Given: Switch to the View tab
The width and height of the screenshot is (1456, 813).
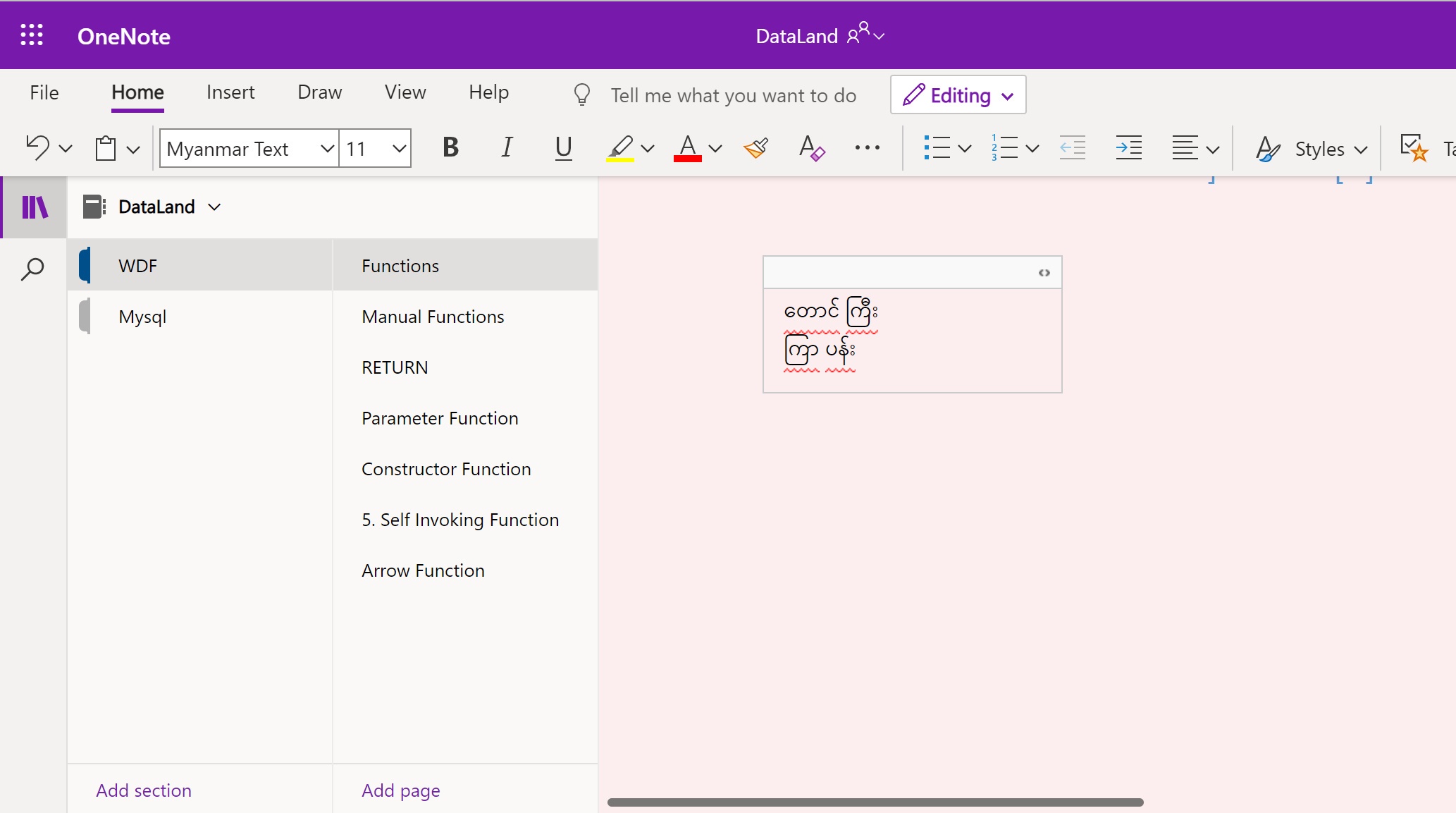Looking at the screenshot, I should (405, 92).
